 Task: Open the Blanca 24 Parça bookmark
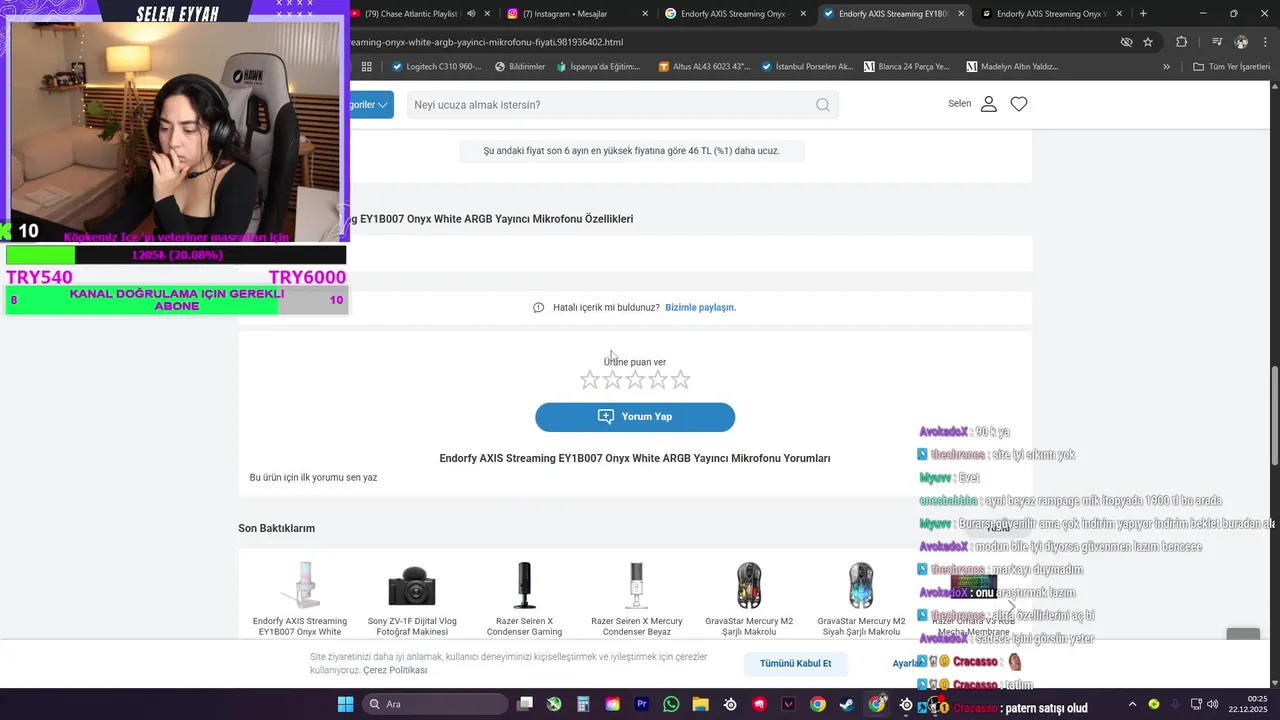tap(906, 67)
